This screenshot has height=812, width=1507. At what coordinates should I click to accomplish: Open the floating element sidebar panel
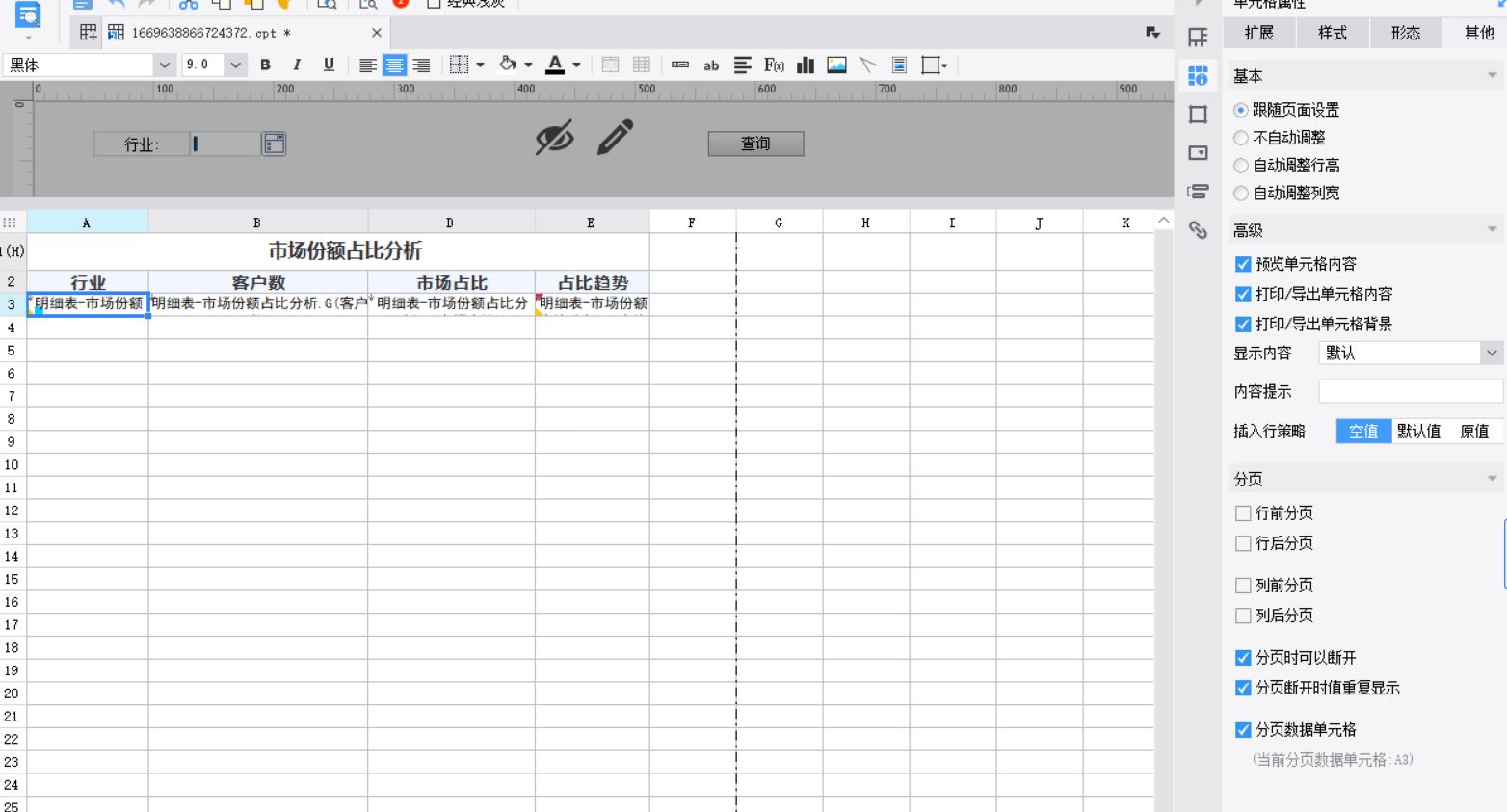(1198, 115)
